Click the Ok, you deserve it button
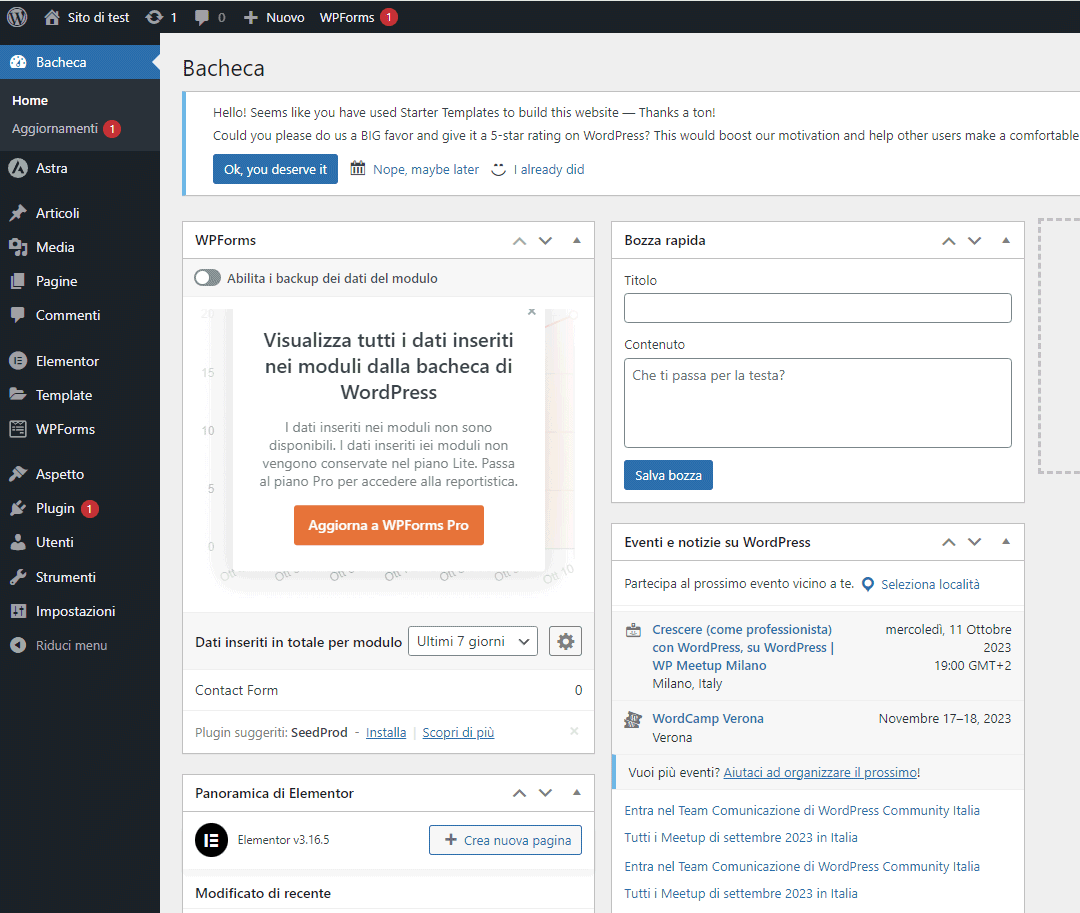This screenshot has width=1080, height=913. (x=276, y=169)
